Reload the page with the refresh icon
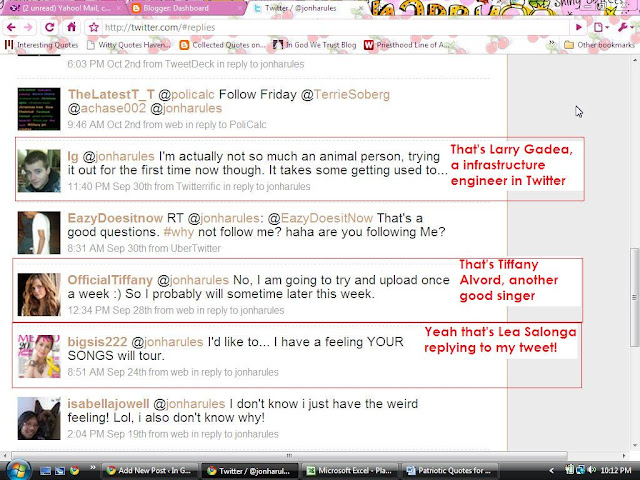Screen dimensions: 640x480 tap(49, 27)
